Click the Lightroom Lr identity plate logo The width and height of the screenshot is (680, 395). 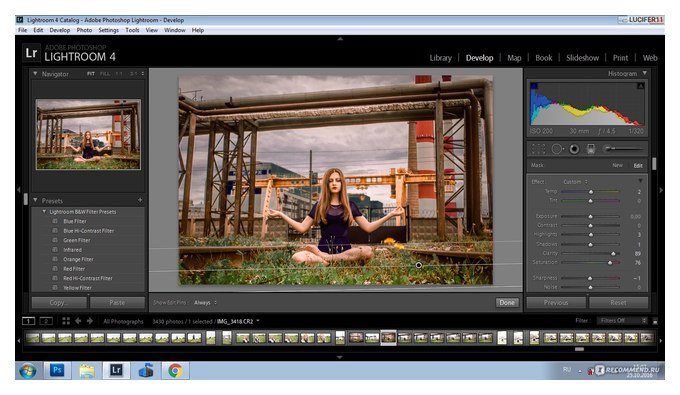tap(31, 53)
